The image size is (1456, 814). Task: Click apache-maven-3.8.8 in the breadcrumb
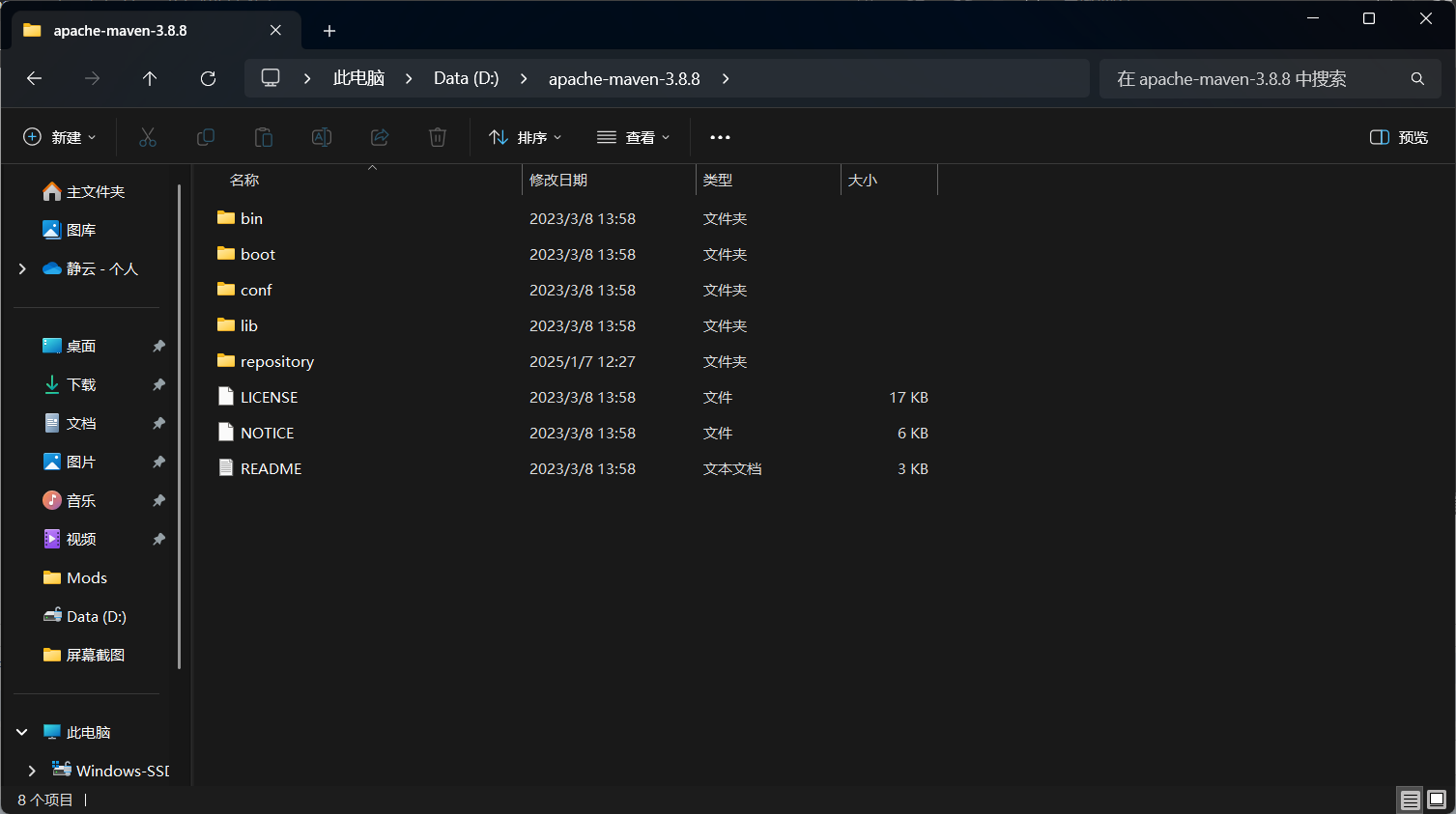click(x=624, y=78)
